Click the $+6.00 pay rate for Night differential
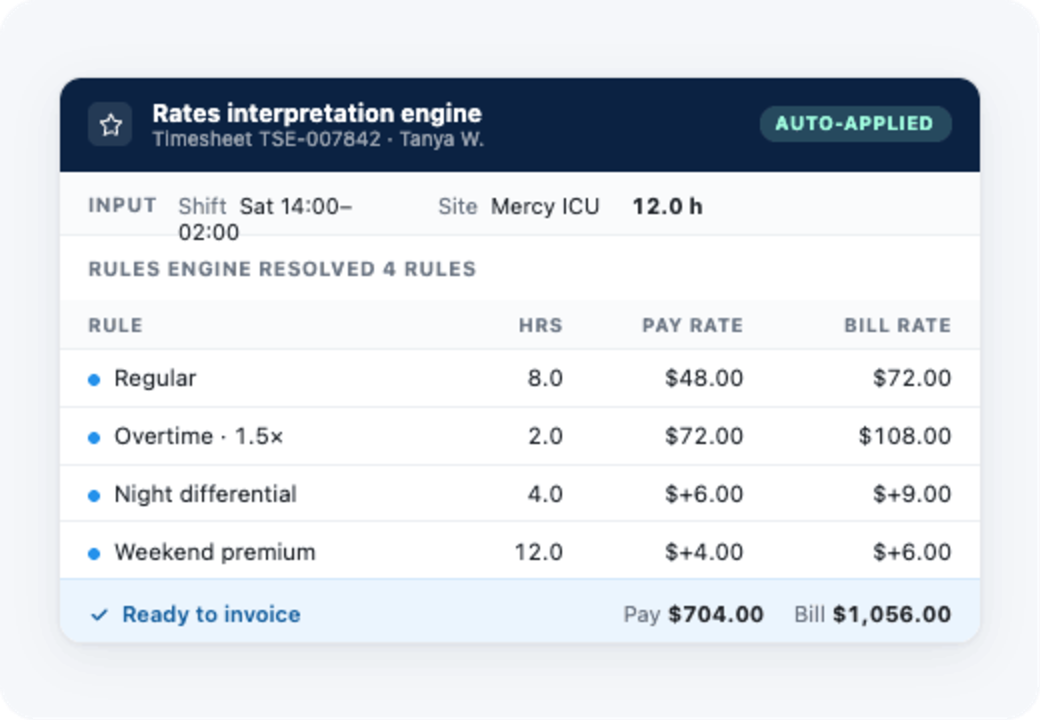Viewport: 1040px width, 720px height. point(704,494)
